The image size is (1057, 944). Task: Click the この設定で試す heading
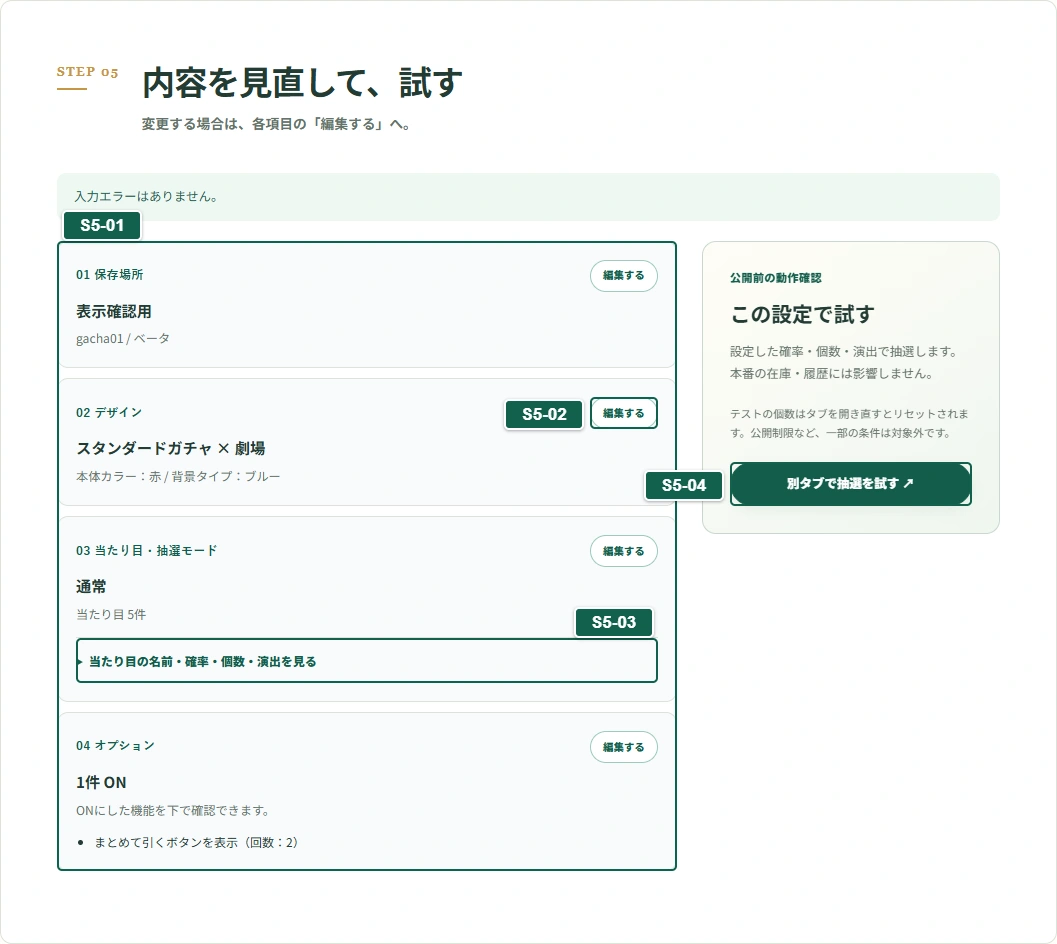pyautogui.click(x=803, y=314)
